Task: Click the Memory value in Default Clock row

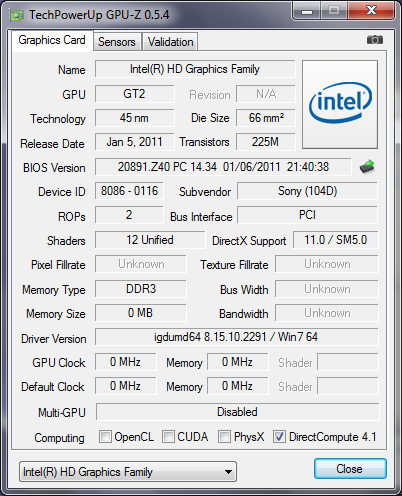Action: tap(237, 386)
